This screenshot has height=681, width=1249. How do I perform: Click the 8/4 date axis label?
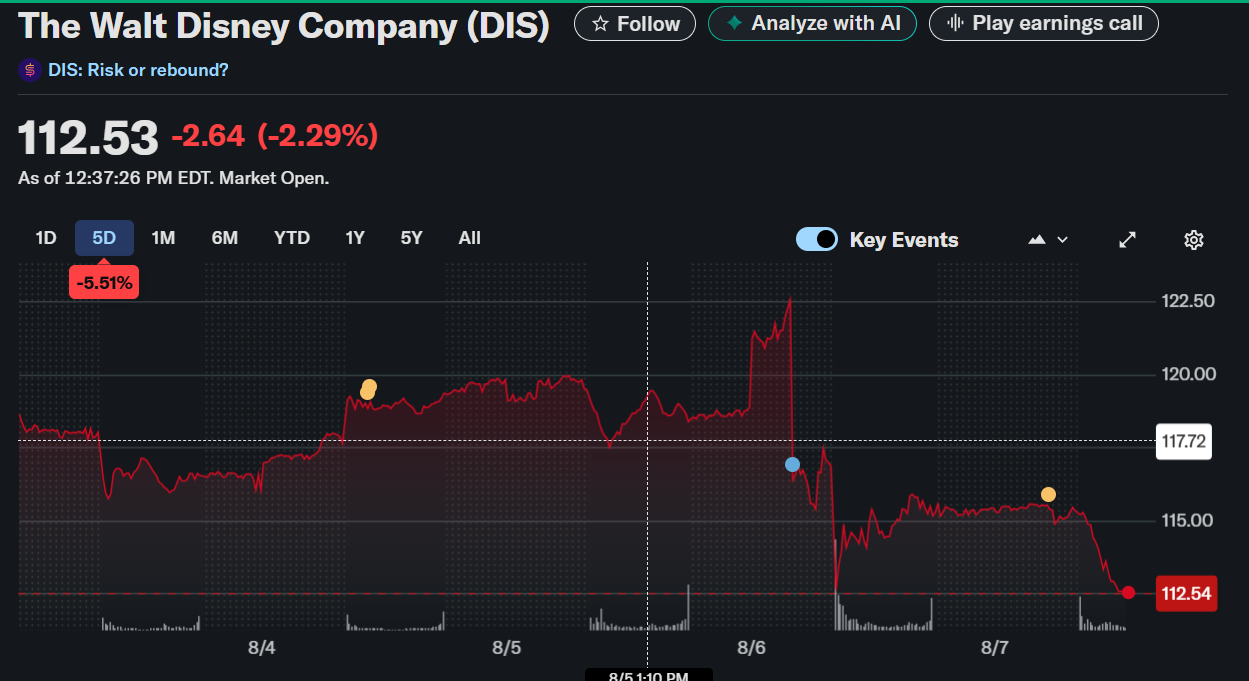coord(262,648)
